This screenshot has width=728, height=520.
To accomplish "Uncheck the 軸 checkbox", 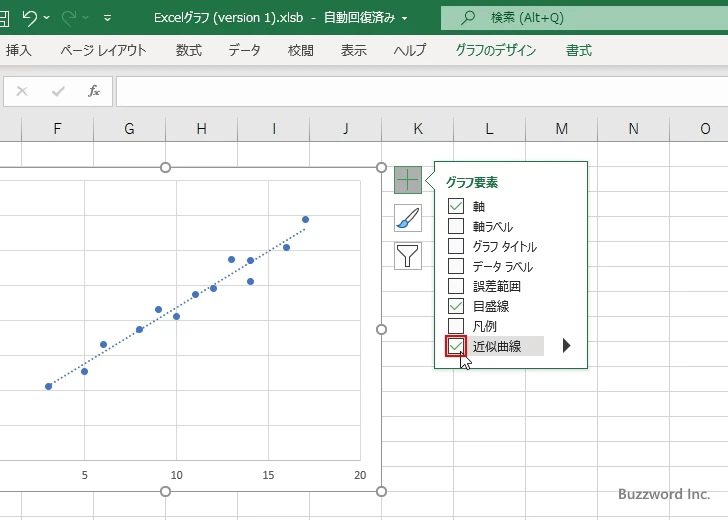I will [x=456, y=206].
